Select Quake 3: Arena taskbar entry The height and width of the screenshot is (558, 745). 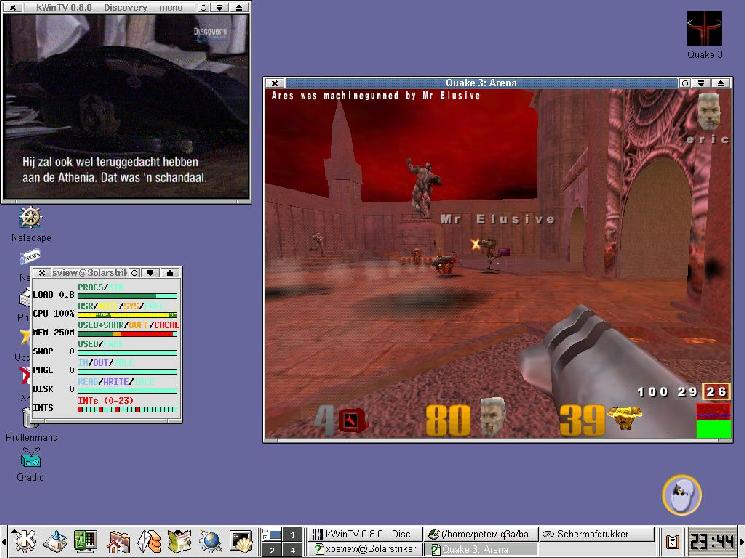click(x=480, y=549)
